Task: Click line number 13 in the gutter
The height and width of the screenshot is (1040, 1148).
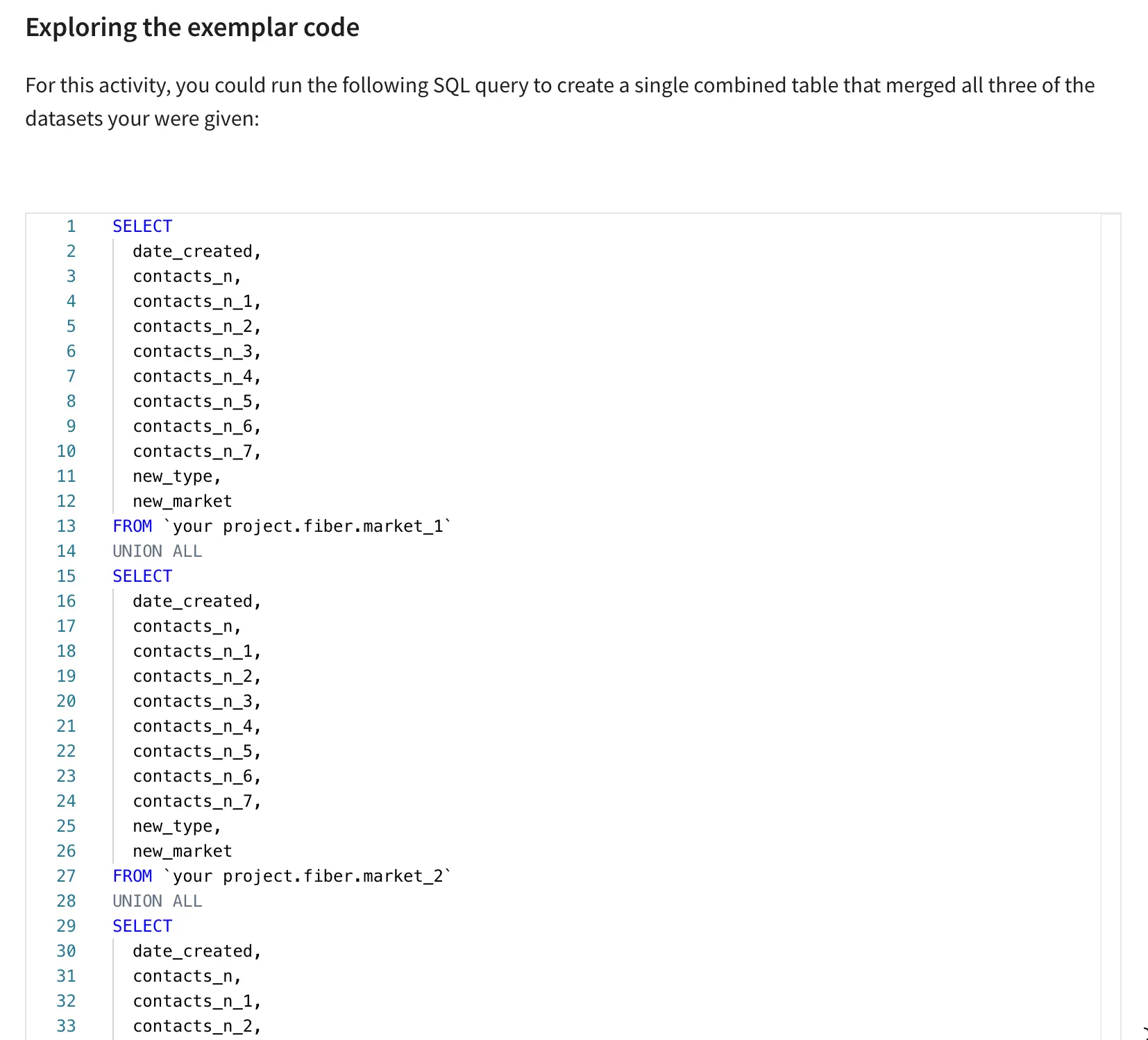Action: point(67,526)
